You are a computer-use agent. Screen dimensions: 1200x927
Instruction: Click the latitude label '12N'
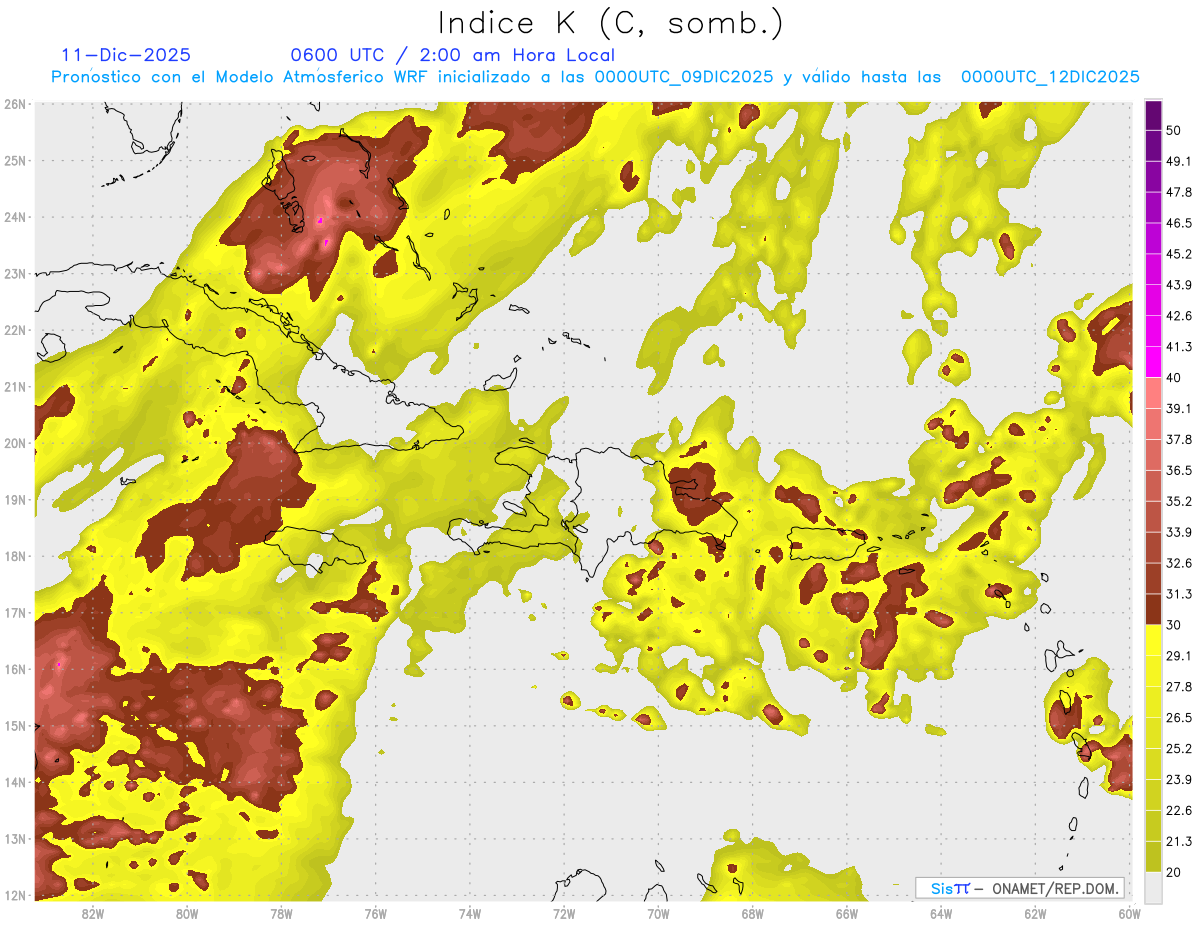click(x=15, y=895)
